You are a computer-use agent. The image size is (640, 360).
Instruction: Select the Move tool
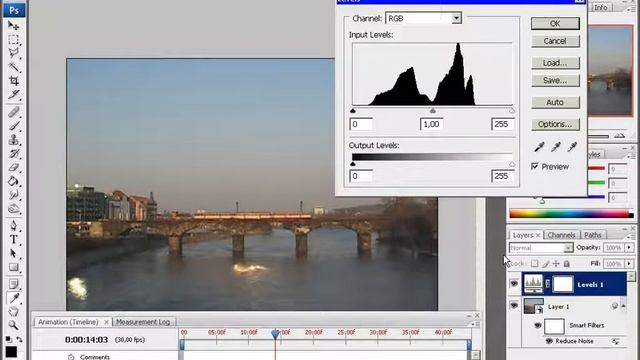(x=13, y=26)
